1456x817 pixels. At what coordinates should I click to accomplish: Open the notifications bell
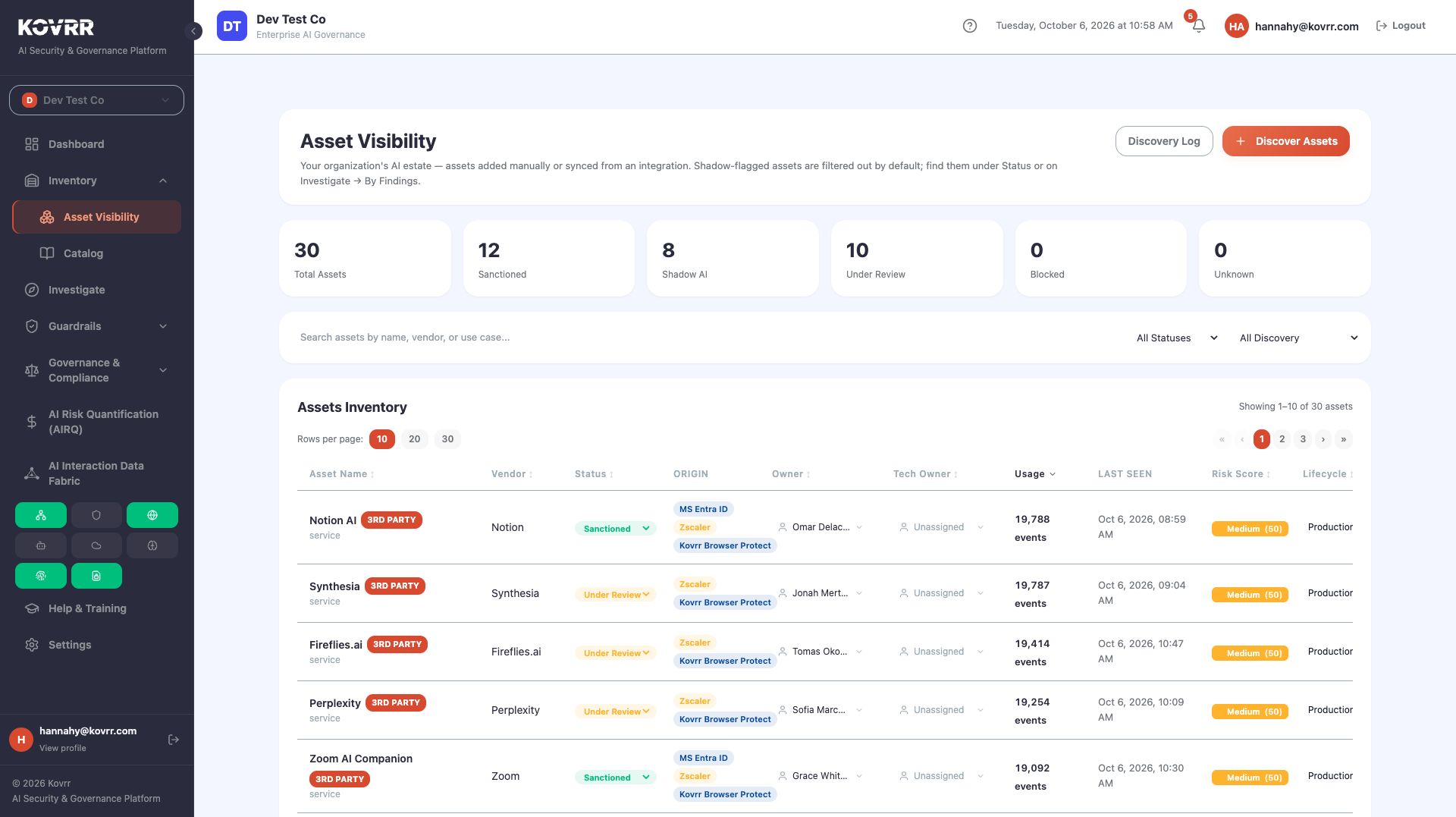click(1198, 26)
